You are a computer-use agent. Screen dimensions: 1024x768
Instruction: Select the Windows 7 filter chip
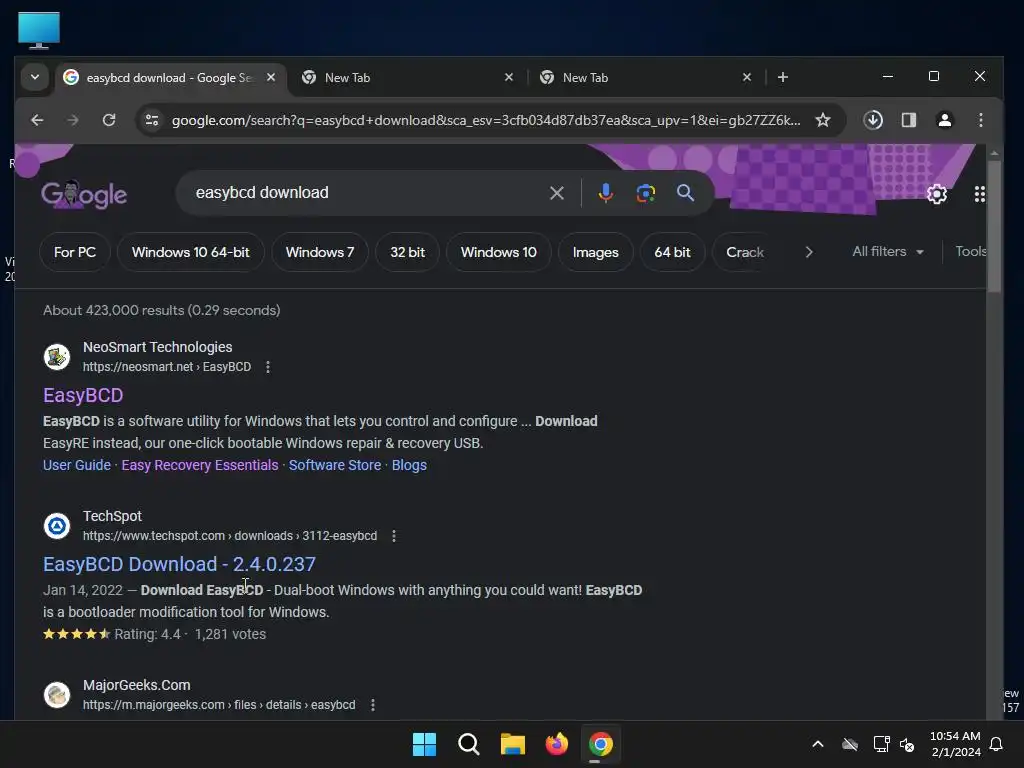tap(320, 252)
